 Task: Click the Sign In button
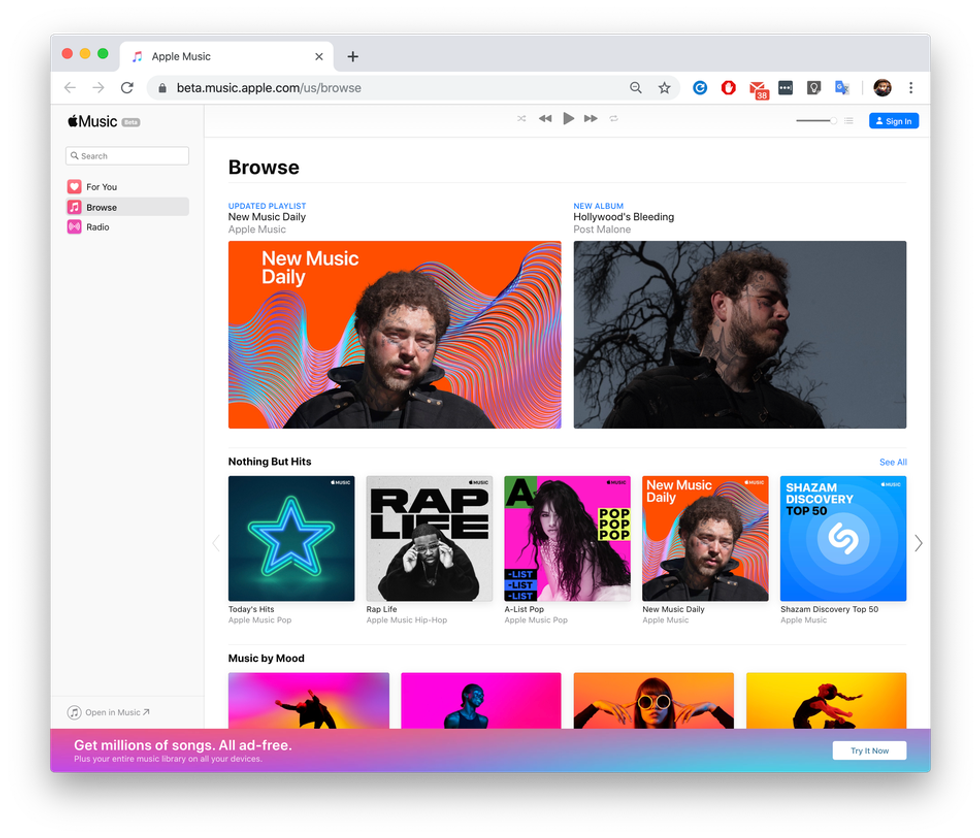pos(893,121)
